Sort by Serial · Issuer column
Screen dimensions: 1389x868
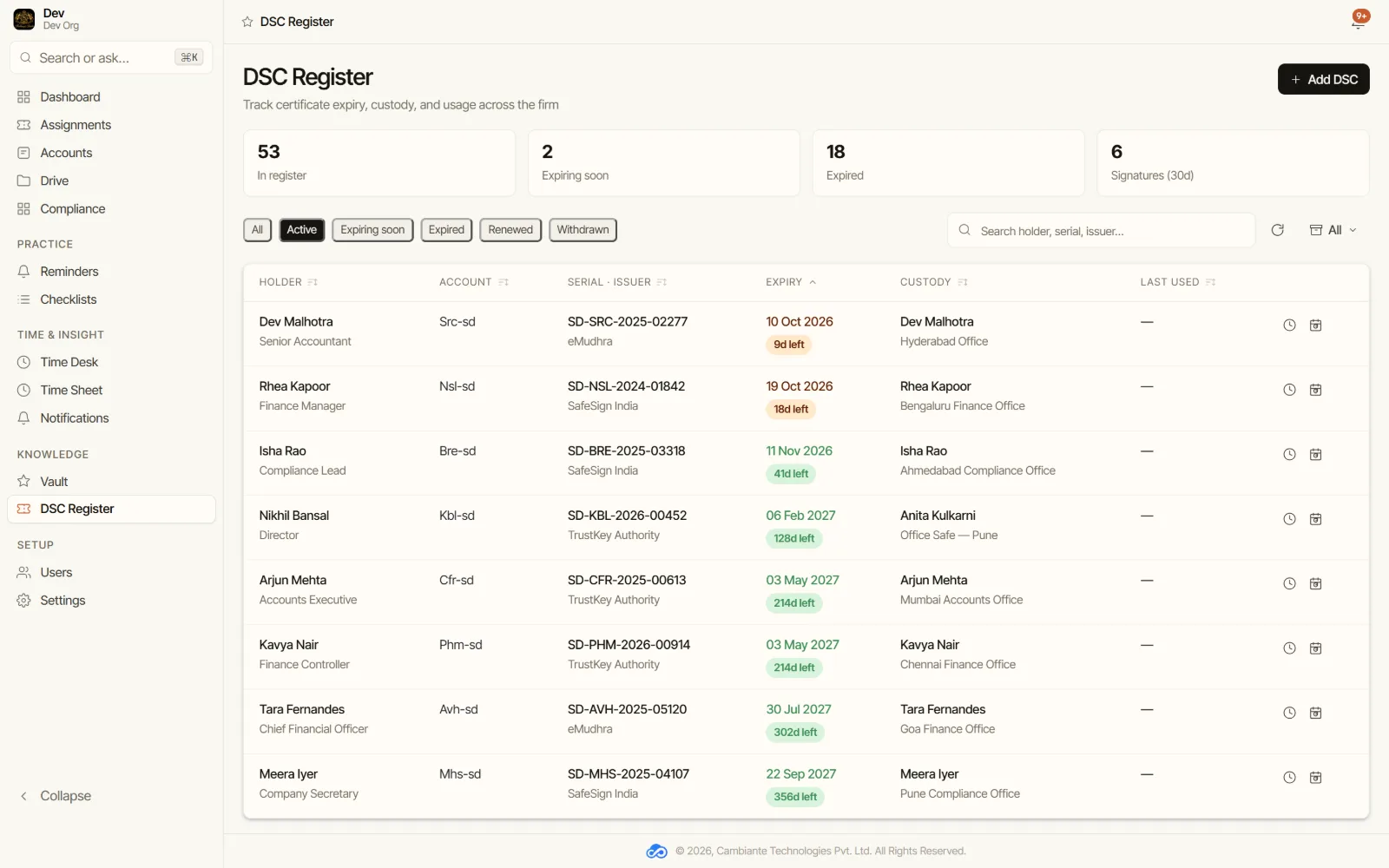coord(617,282)
